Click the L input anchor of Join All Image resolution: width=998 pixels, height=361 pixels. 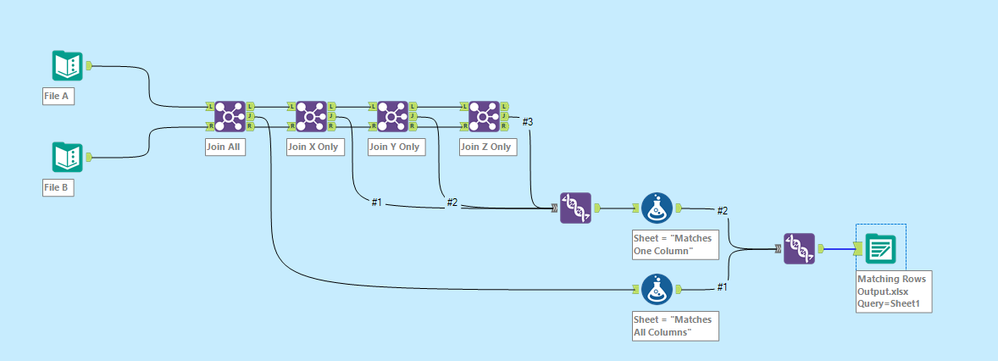pos(209,106)
